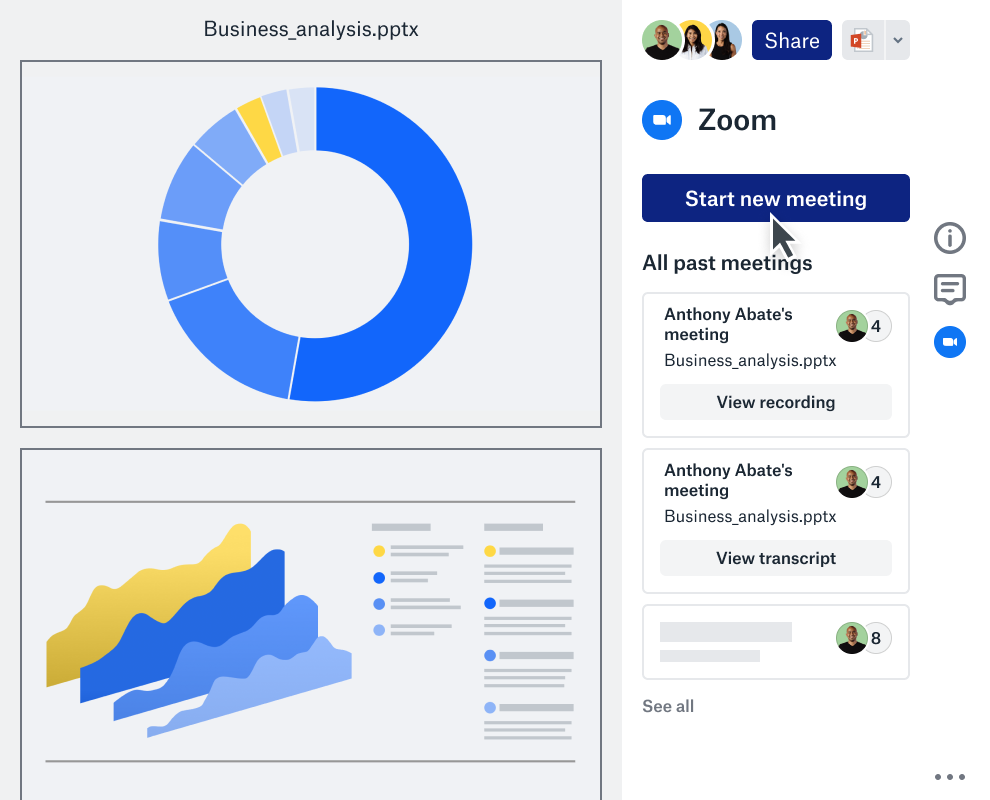Click the Zoom logo icon beside the heading
Image resolution: width=990 pixels, height=800 pixels.
pyautogui.click(x=661, y=120)
